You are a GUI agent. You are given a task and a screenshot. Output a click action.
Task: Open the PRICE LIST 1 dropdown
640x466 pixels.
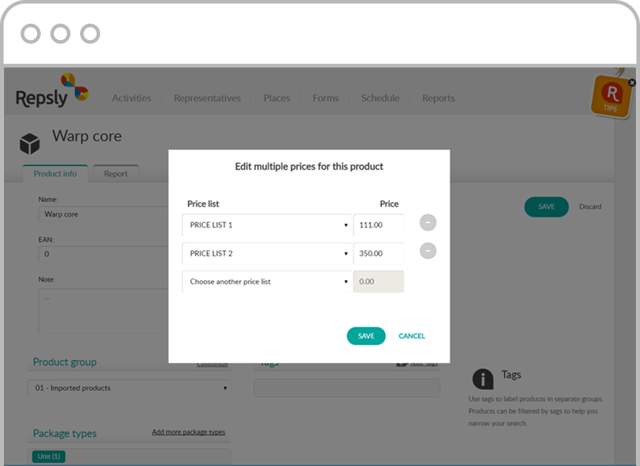(x=267, y=225)
